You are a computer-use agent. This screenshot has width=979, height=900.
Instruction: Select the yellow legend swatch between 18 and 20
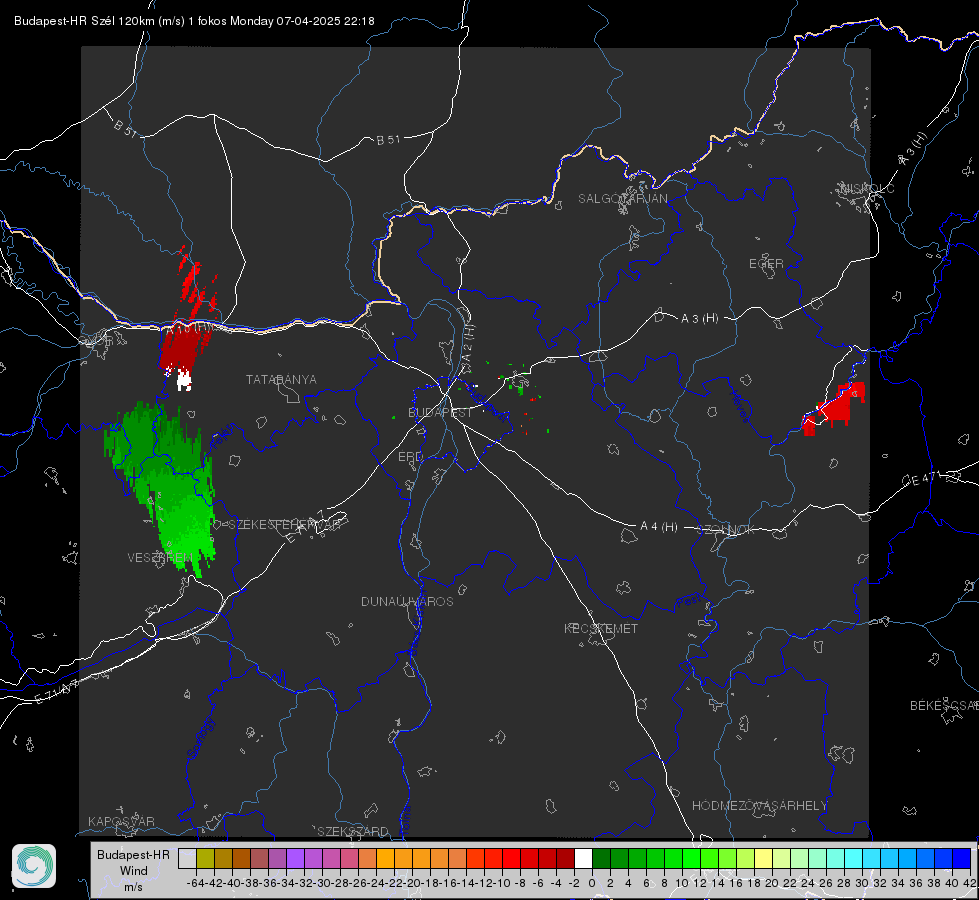[764, 858]
